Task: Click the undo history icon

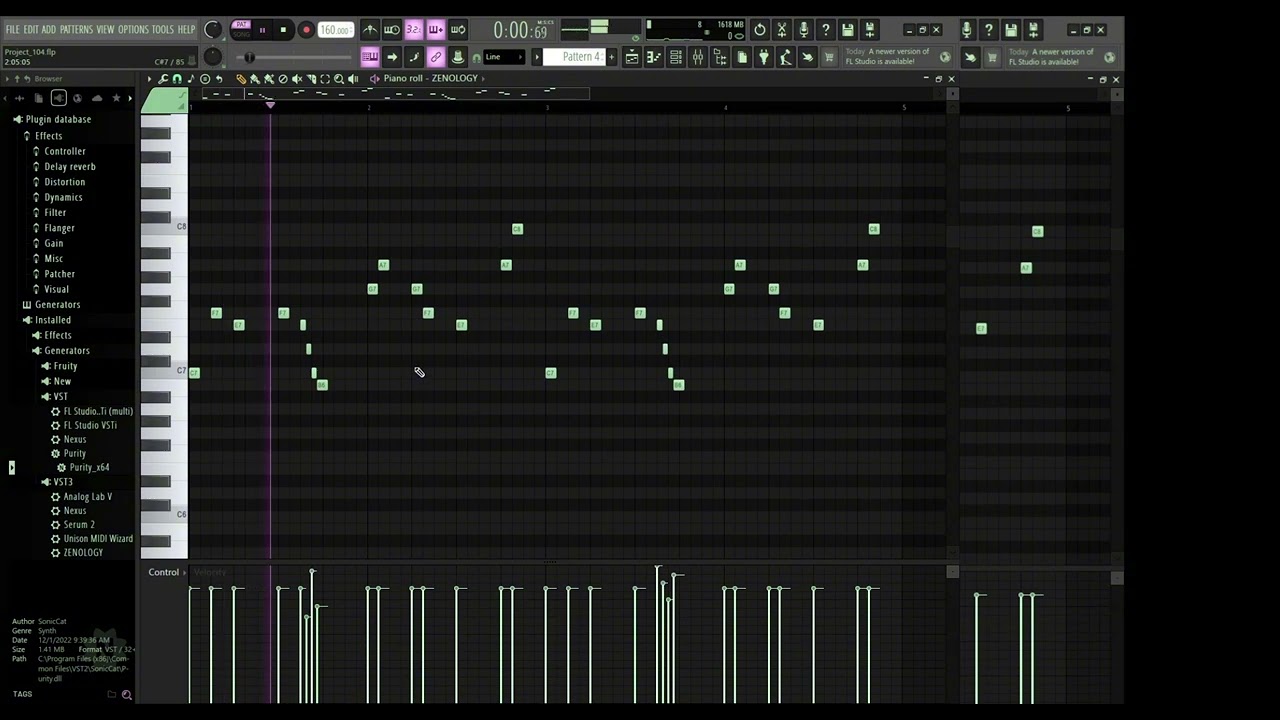Action: pyautogui.click(x=759, y=30)
